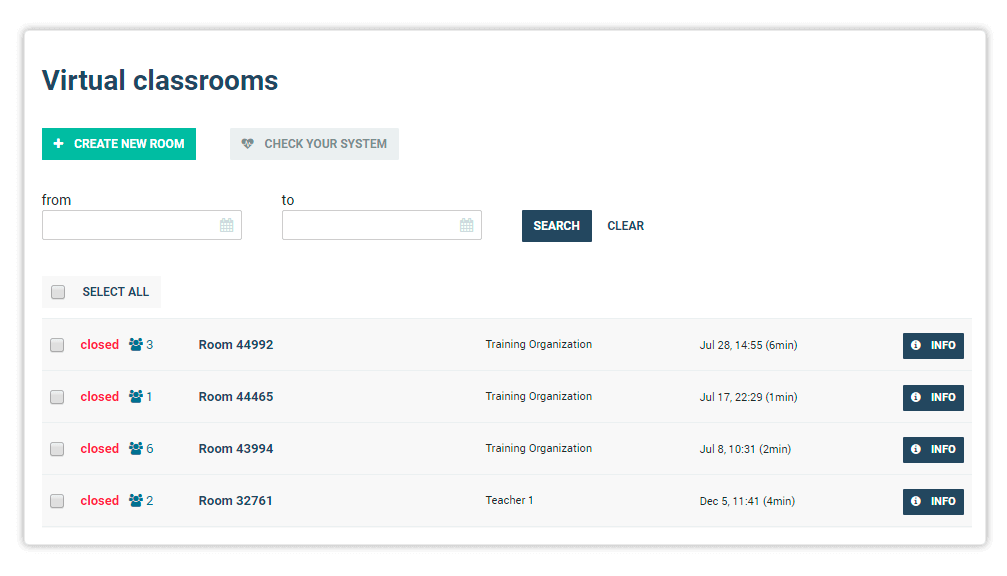Click the Create New Room button

119,144
